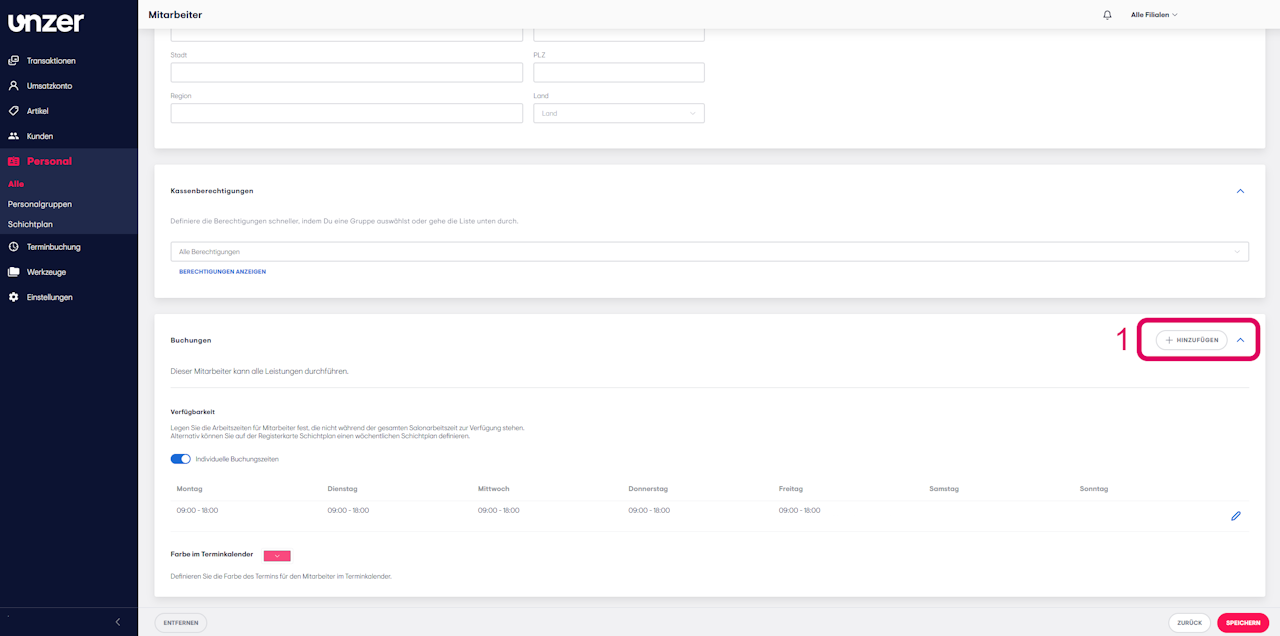Screen dimensions: 1280x636
Task: Click the Terminbuchung clock icon
Action: (x=14, y=247)
